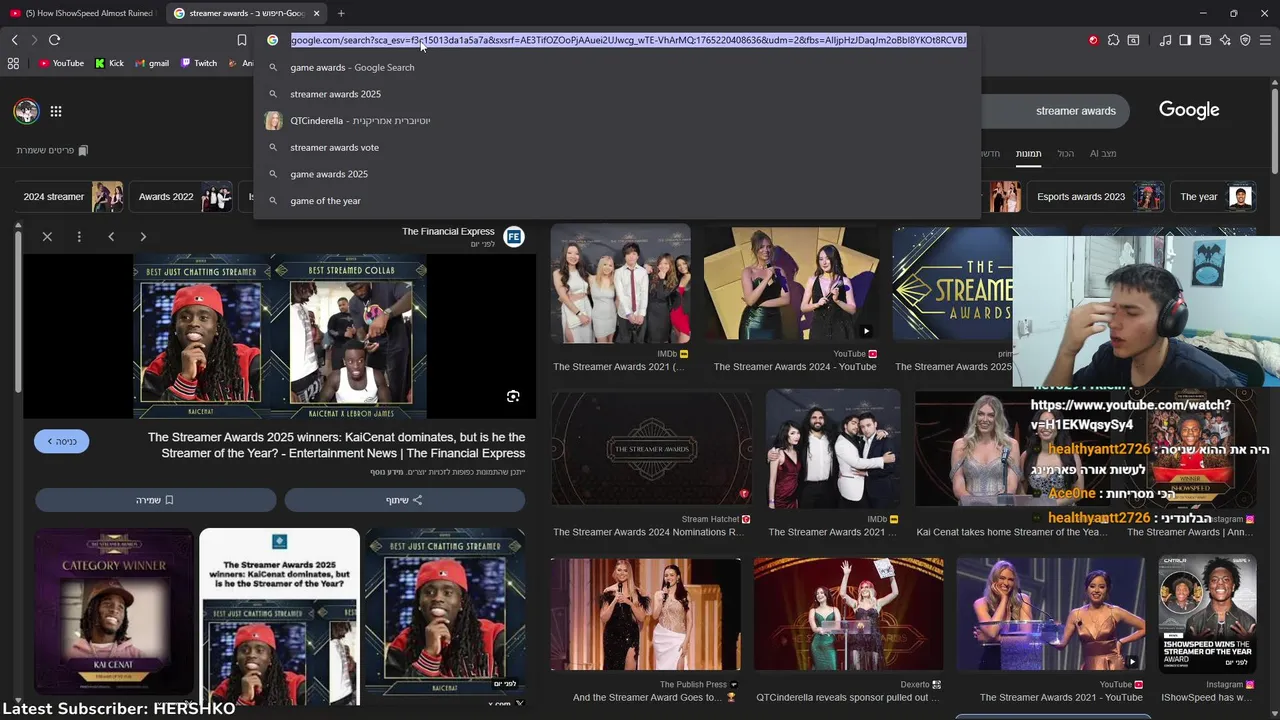The image size is (1280, 720).
Task: Go to previous image in preview panel
Action: tap(111, 237)
